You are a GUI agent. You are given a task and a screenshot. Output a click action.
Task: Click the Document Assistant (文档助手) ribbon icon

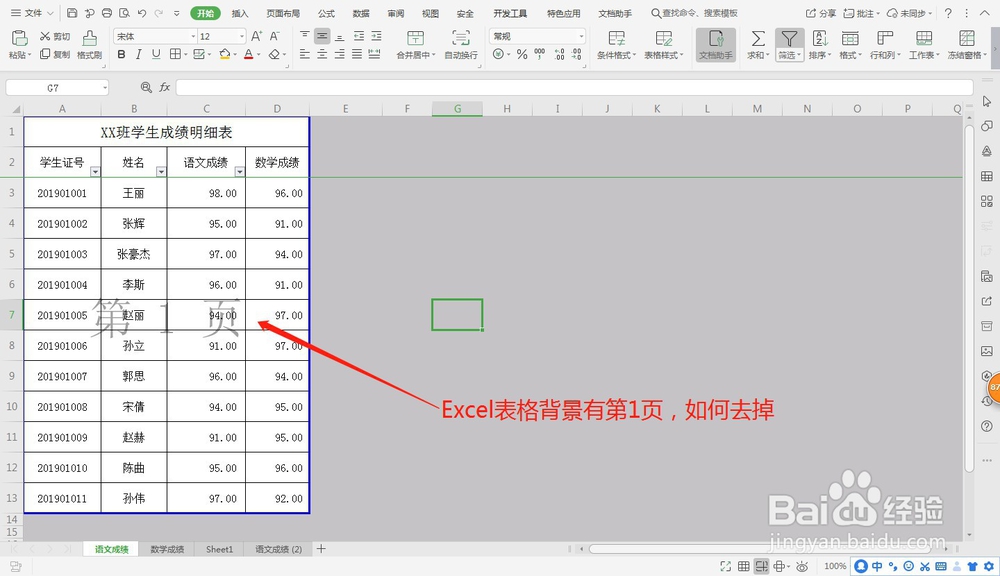[x=716, y=45]
